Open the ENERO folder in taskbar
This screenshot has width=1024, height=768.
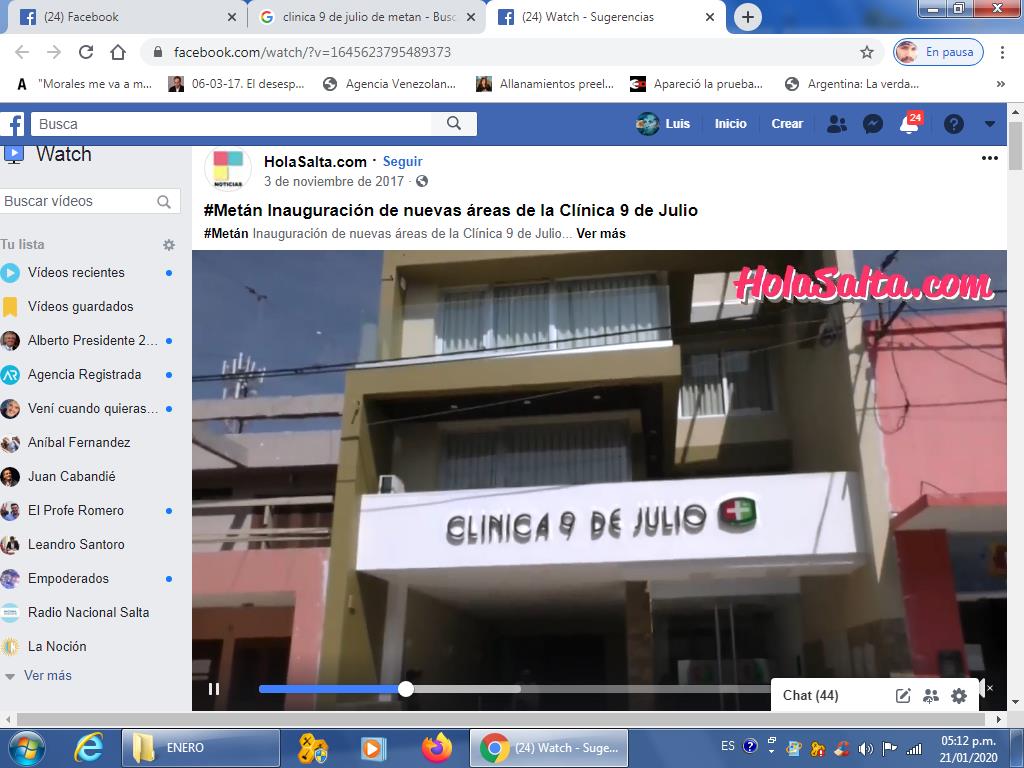(x=200, y=748)
